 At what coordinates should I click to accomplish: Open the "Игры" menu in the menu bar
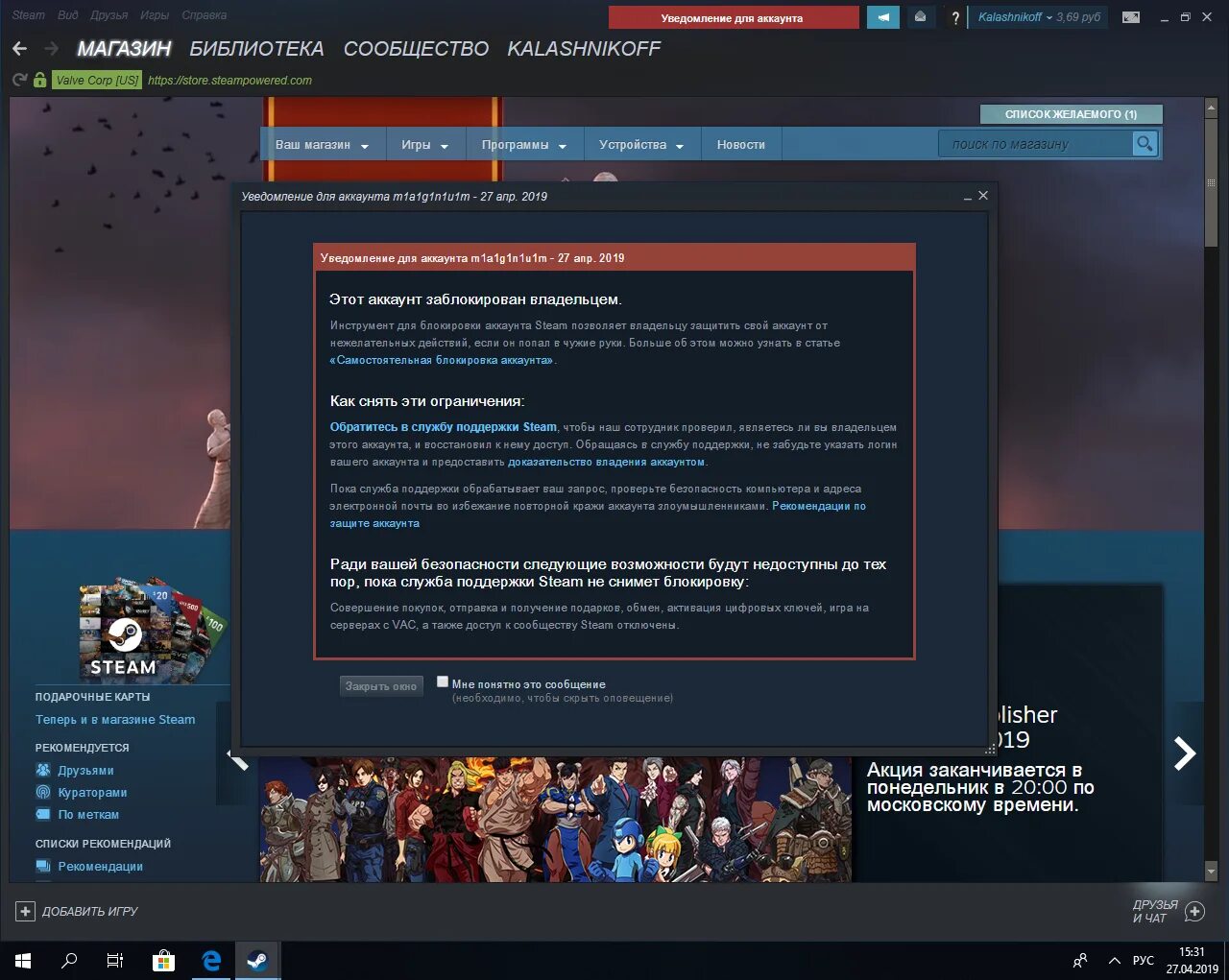click(x=154, y=14)
